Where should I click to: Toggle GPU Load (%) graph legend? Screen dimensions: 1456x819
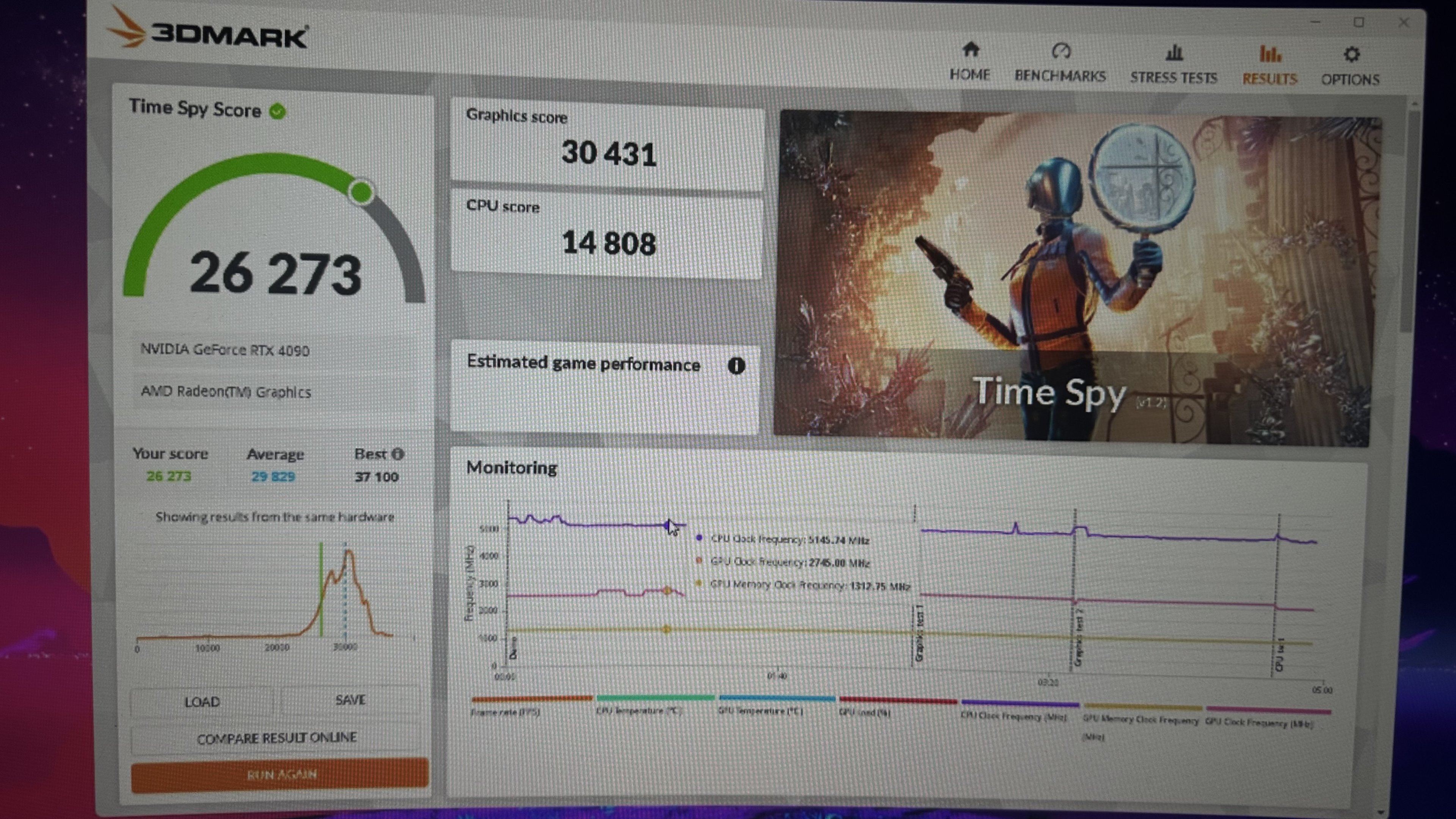[865, 712]
